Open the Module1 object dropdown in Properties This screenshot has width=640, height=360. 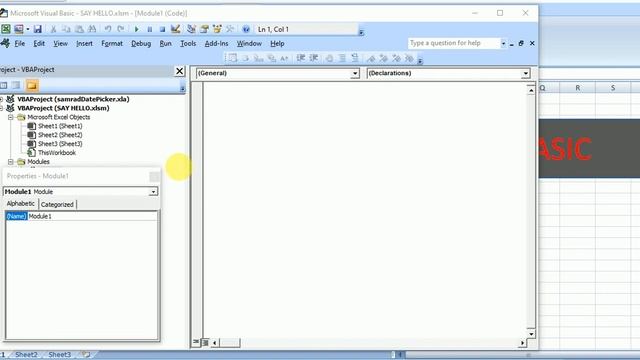[153, 192]
